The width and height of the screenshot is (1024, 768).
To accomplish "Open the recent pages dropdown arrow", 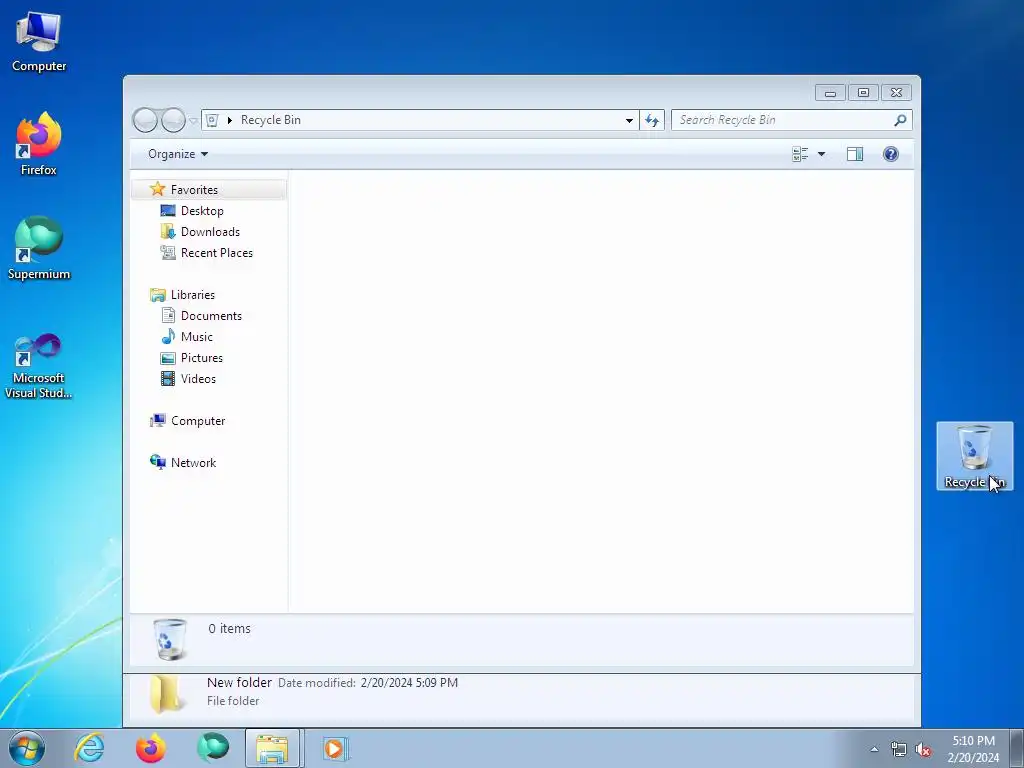I will 193,121.
